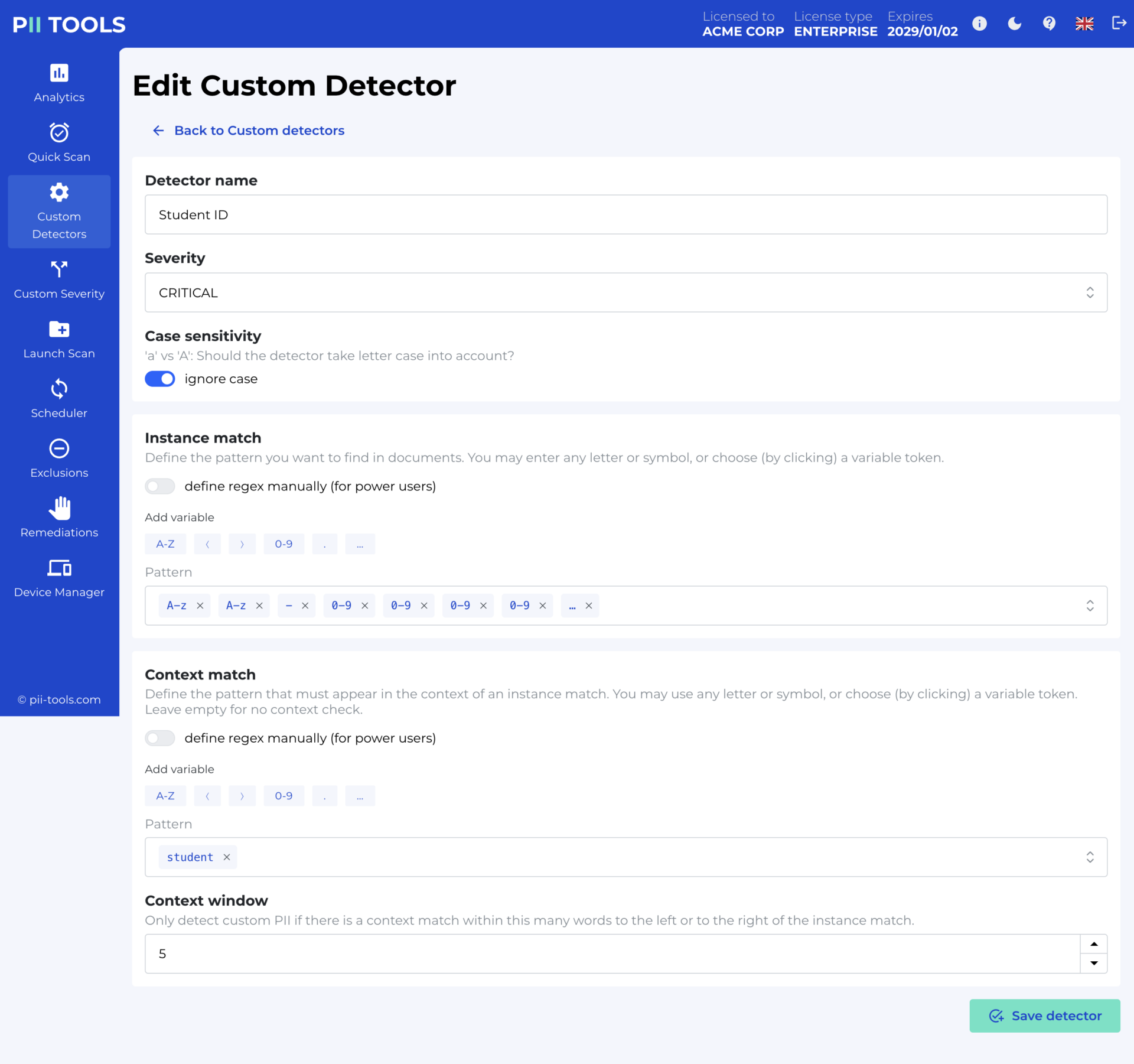Screen dimensions: 1134x1064
Task: Click the Detector name input field
Action: [625, 214]
